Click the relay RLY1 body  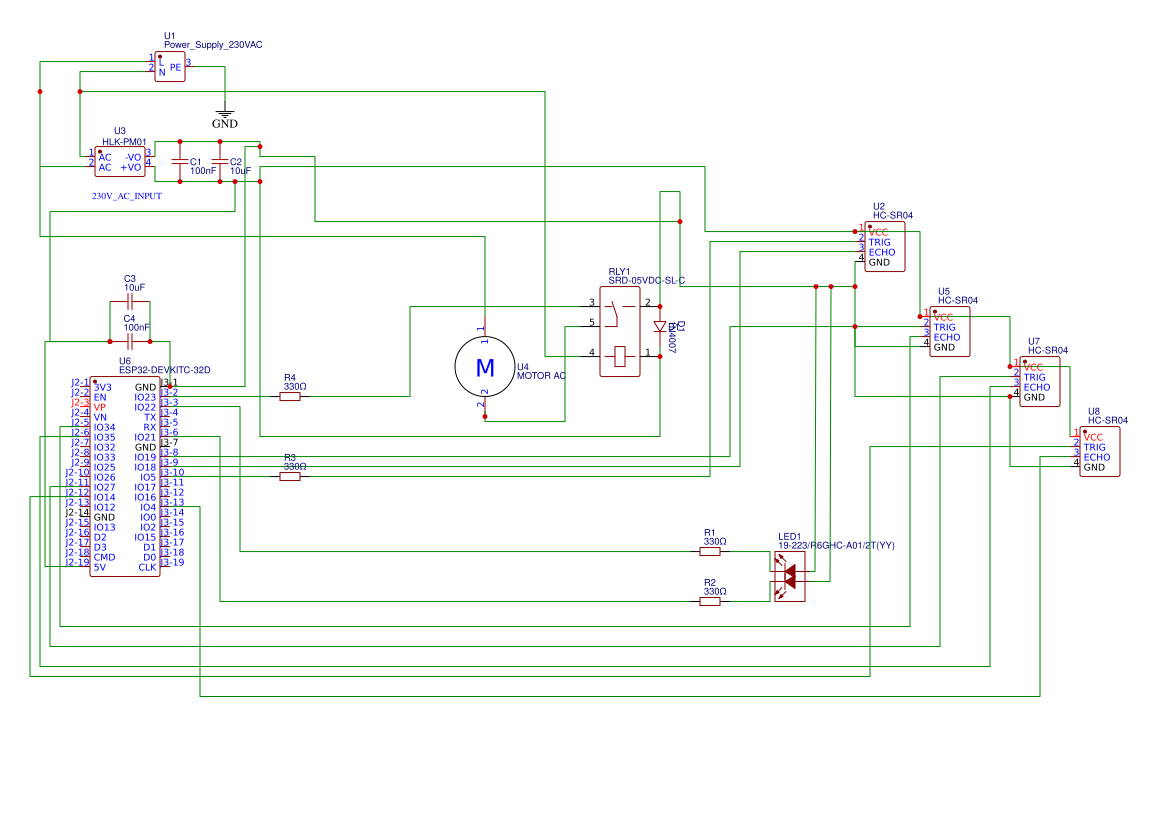pos(620,331)
